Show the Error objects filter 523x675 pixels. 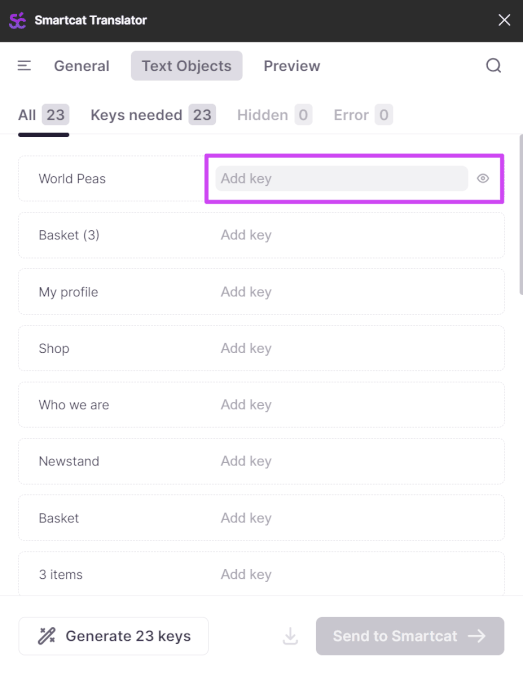pos(363,115)
